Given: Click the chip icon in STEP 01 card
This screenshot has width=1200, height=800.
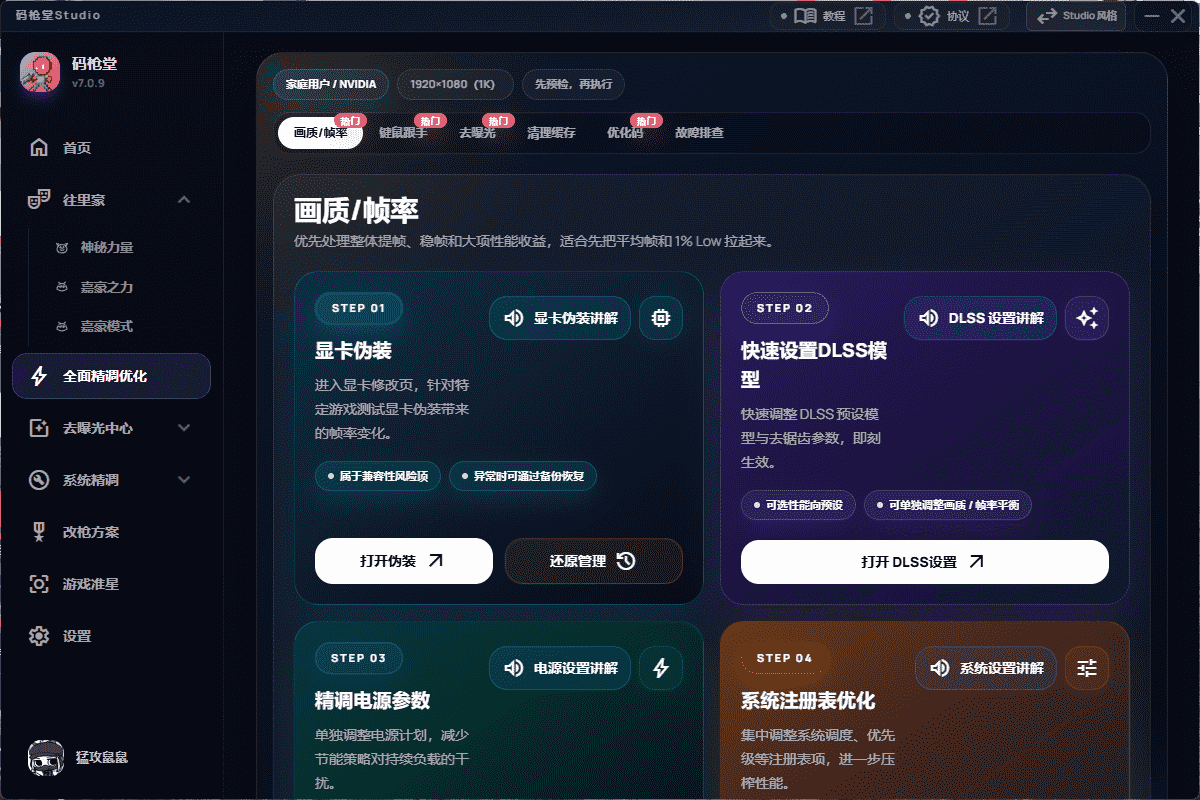Looking at the screenshot, I should point(661,319).
